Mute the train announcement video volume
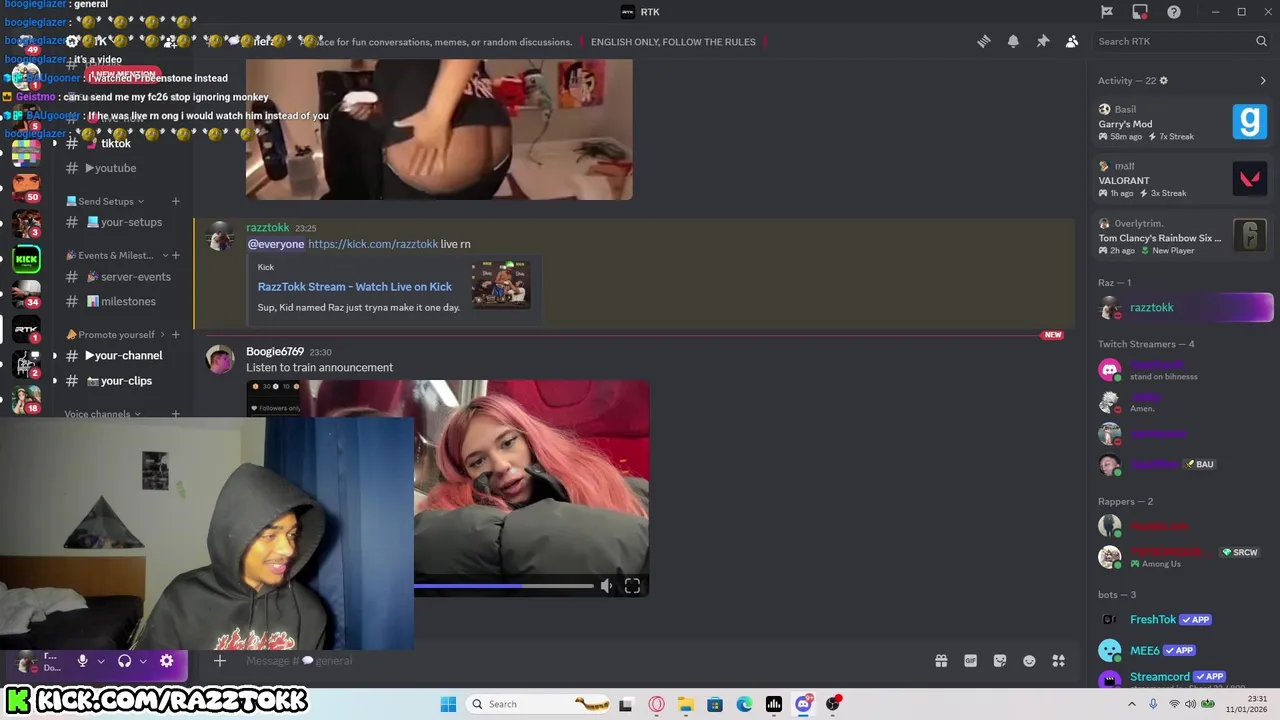This screenshot has height=720, width=1280. (x=606, y=586)
